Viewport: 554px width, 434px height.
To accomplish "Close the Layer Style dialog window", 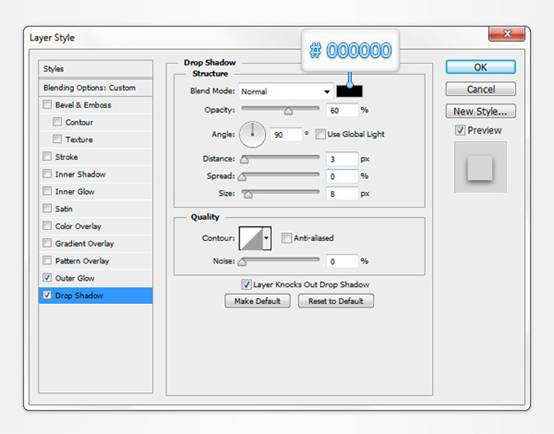I will point(507,34).
